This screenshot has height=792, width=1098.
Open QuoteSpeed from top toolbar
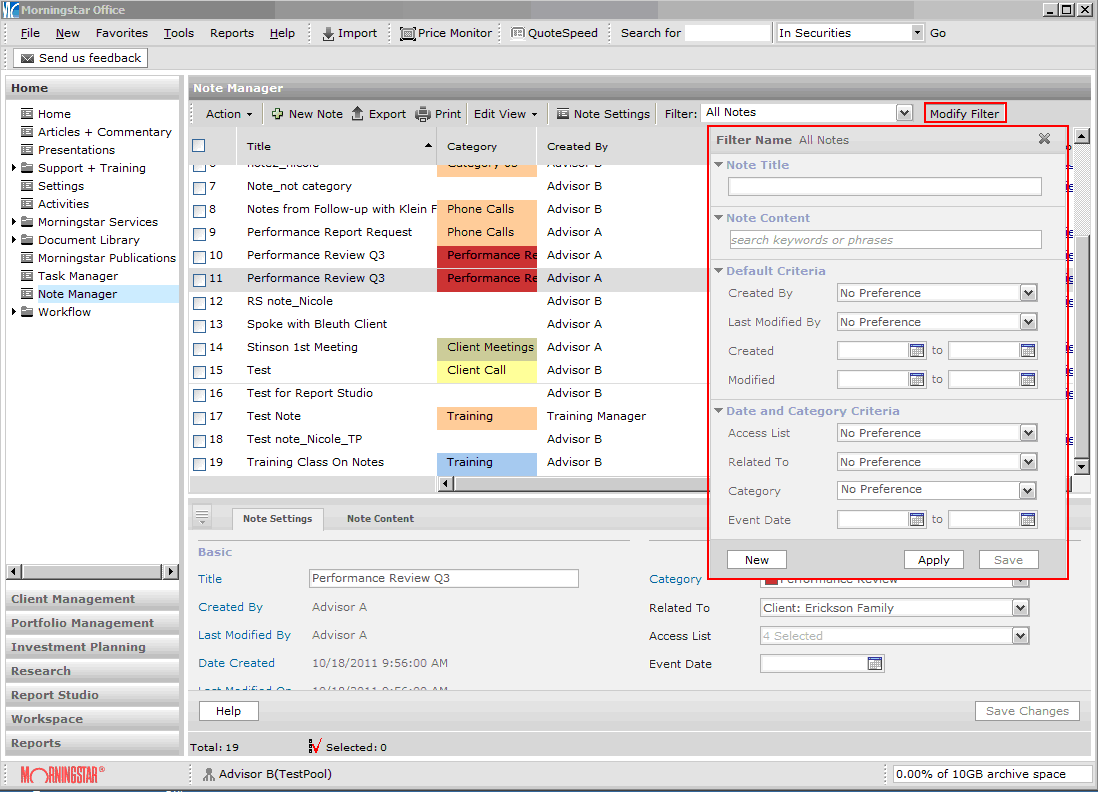click(554, 33)
